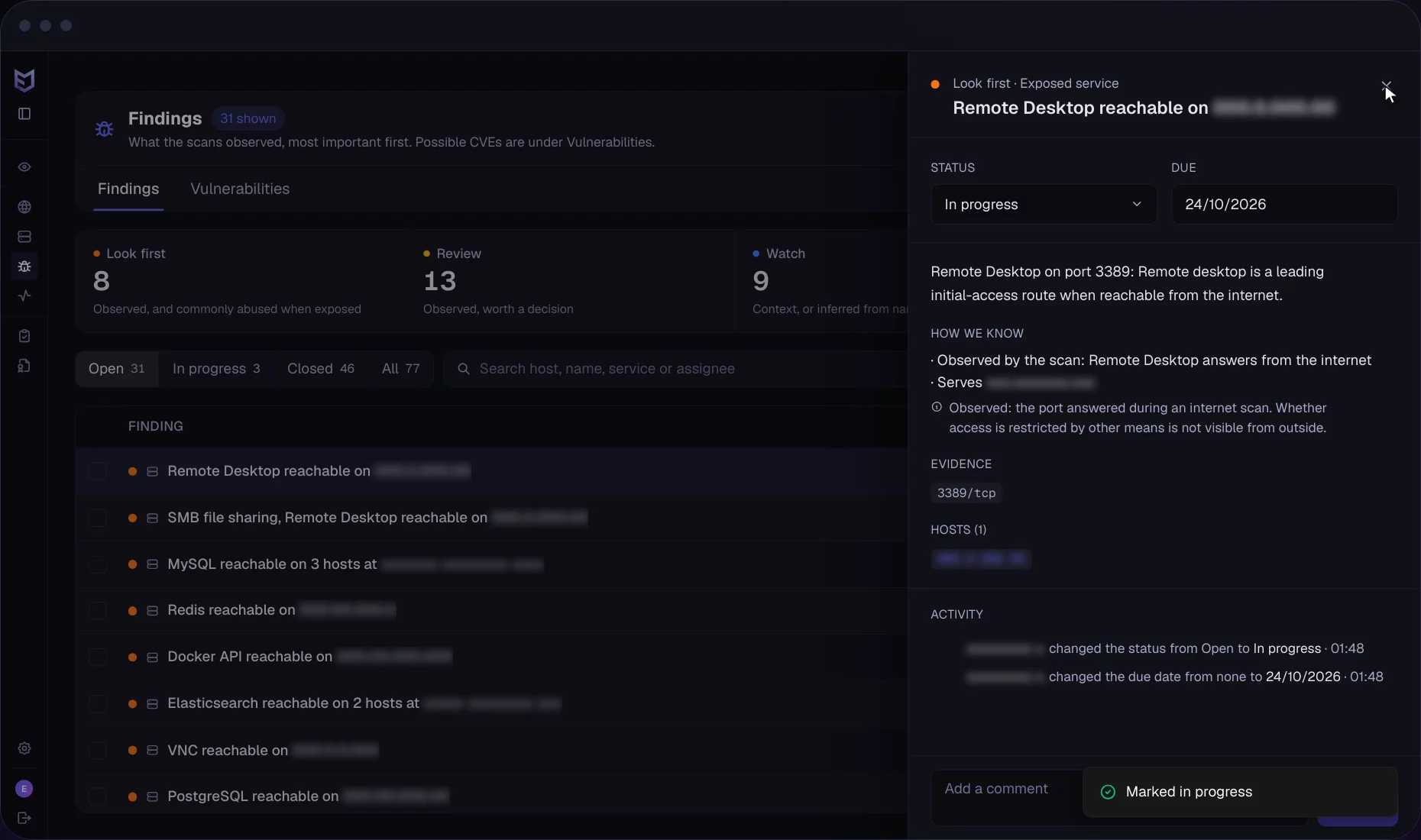Open the globe icon in sidebar
This screenshot has height=840, width=1421.
click(x=24, y=207)
